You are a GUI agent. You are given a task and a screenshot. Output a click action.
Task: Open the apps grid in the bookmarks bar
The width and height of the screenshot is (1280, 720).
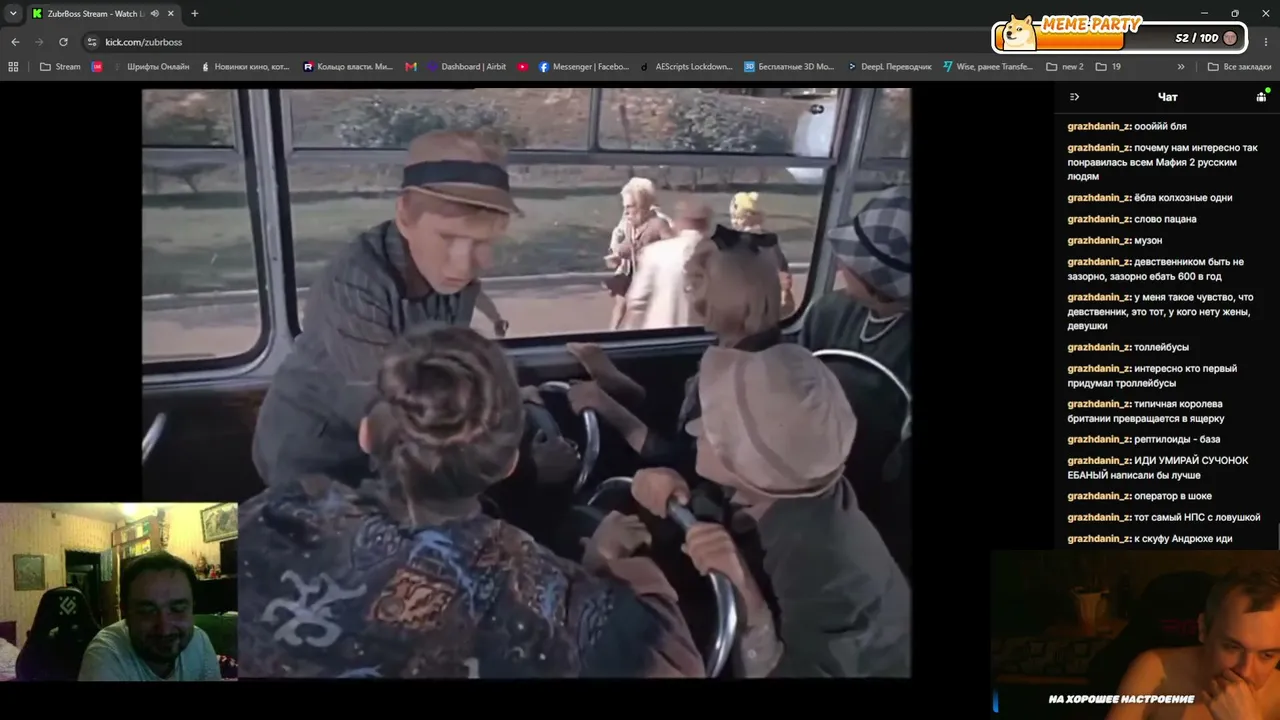tap(13, 67)
